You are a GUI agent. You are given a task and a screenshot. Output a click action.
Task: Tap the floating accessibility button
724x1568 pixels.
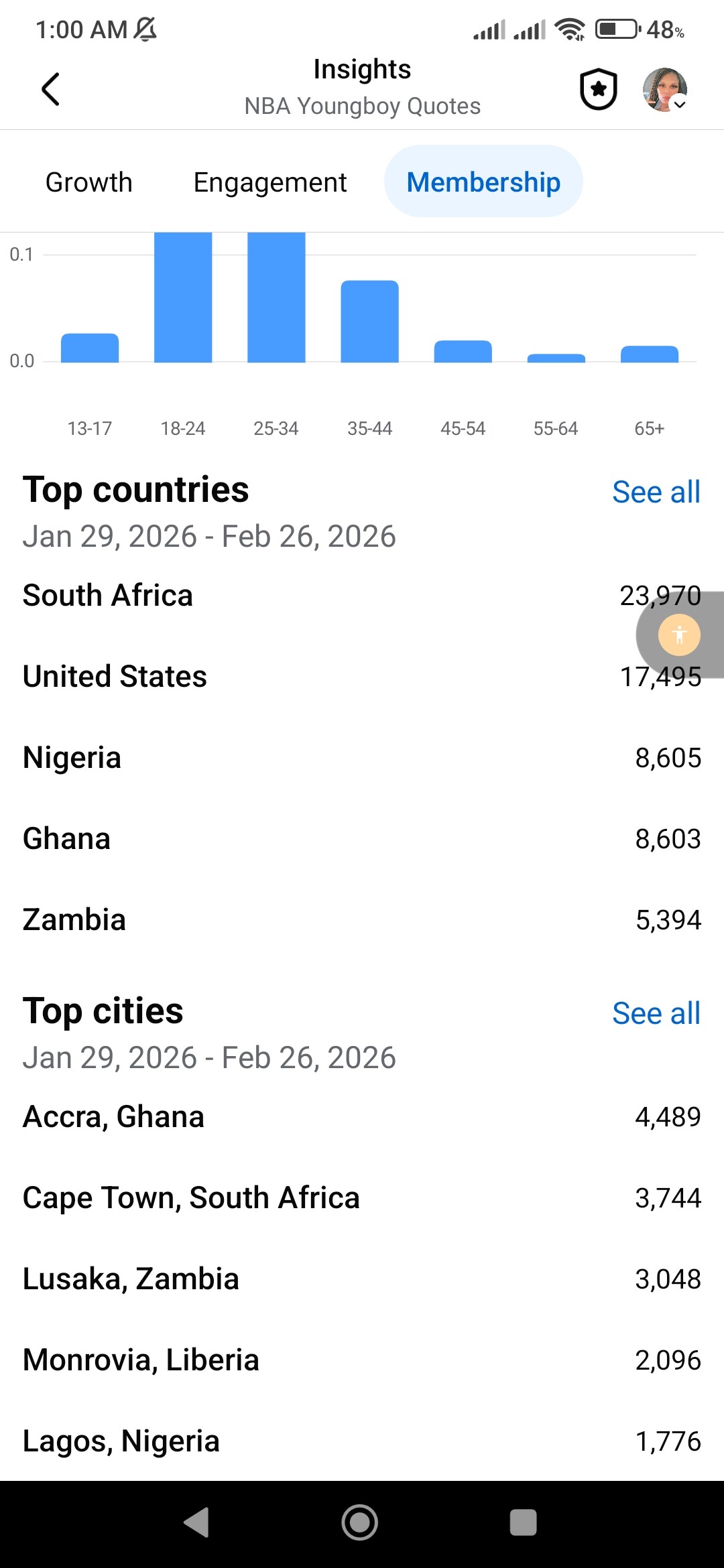[679, 635]
